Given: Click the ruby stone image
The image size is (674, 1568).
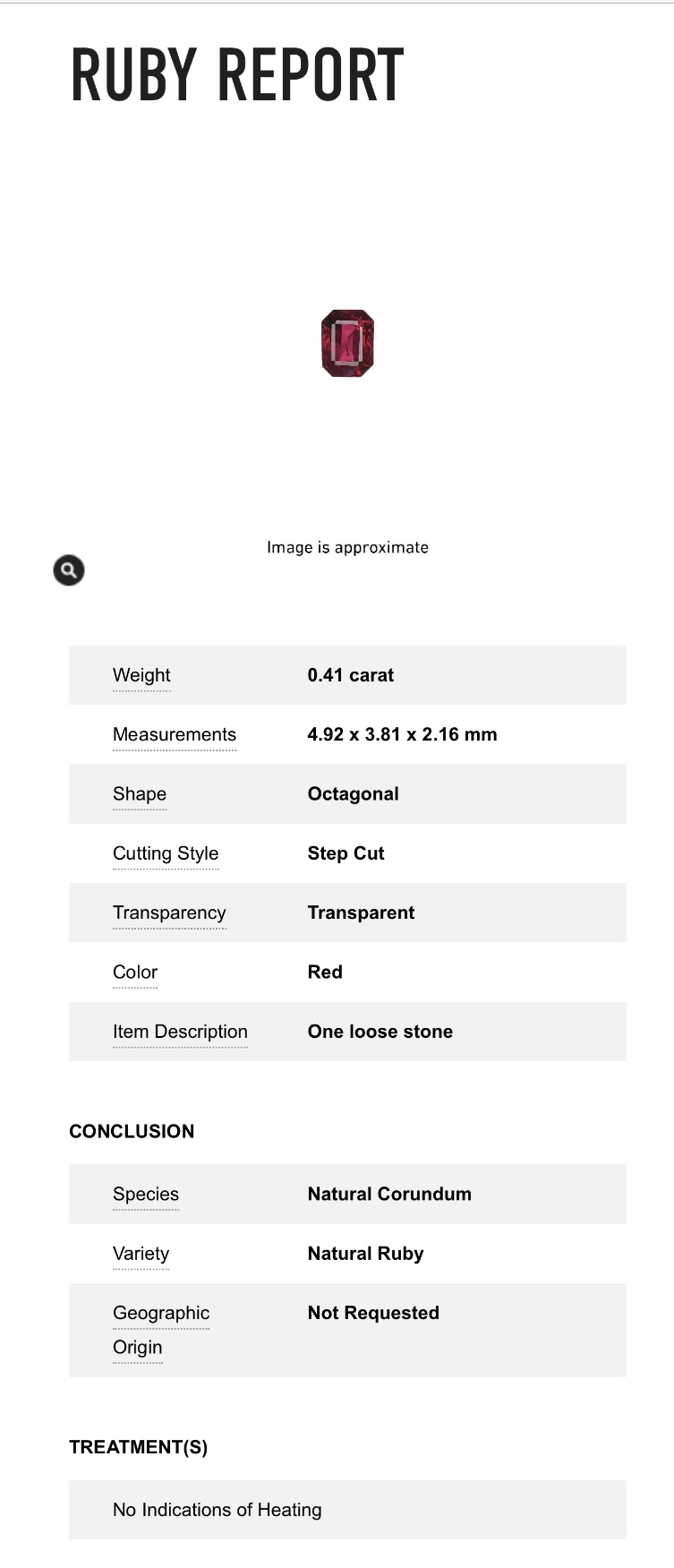Looking at the screenshot, I should 347,343.
